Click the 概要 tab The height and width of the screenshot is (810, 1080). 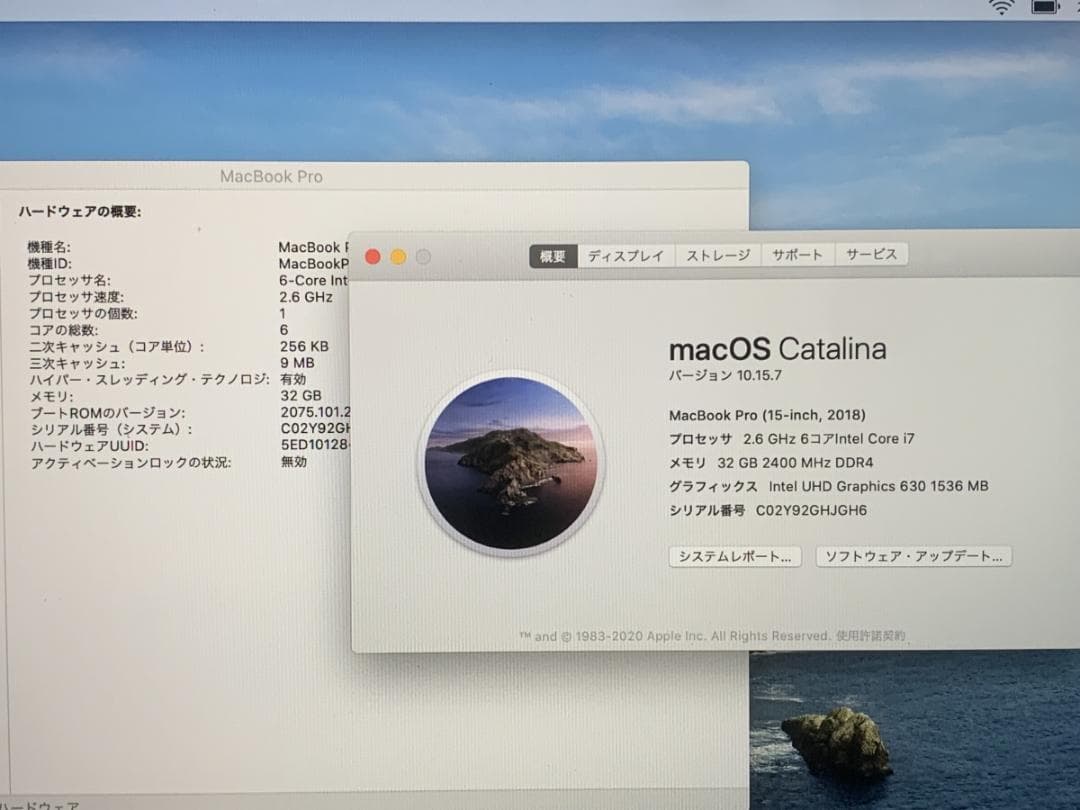pyautogui.click(x=552, y=255)
